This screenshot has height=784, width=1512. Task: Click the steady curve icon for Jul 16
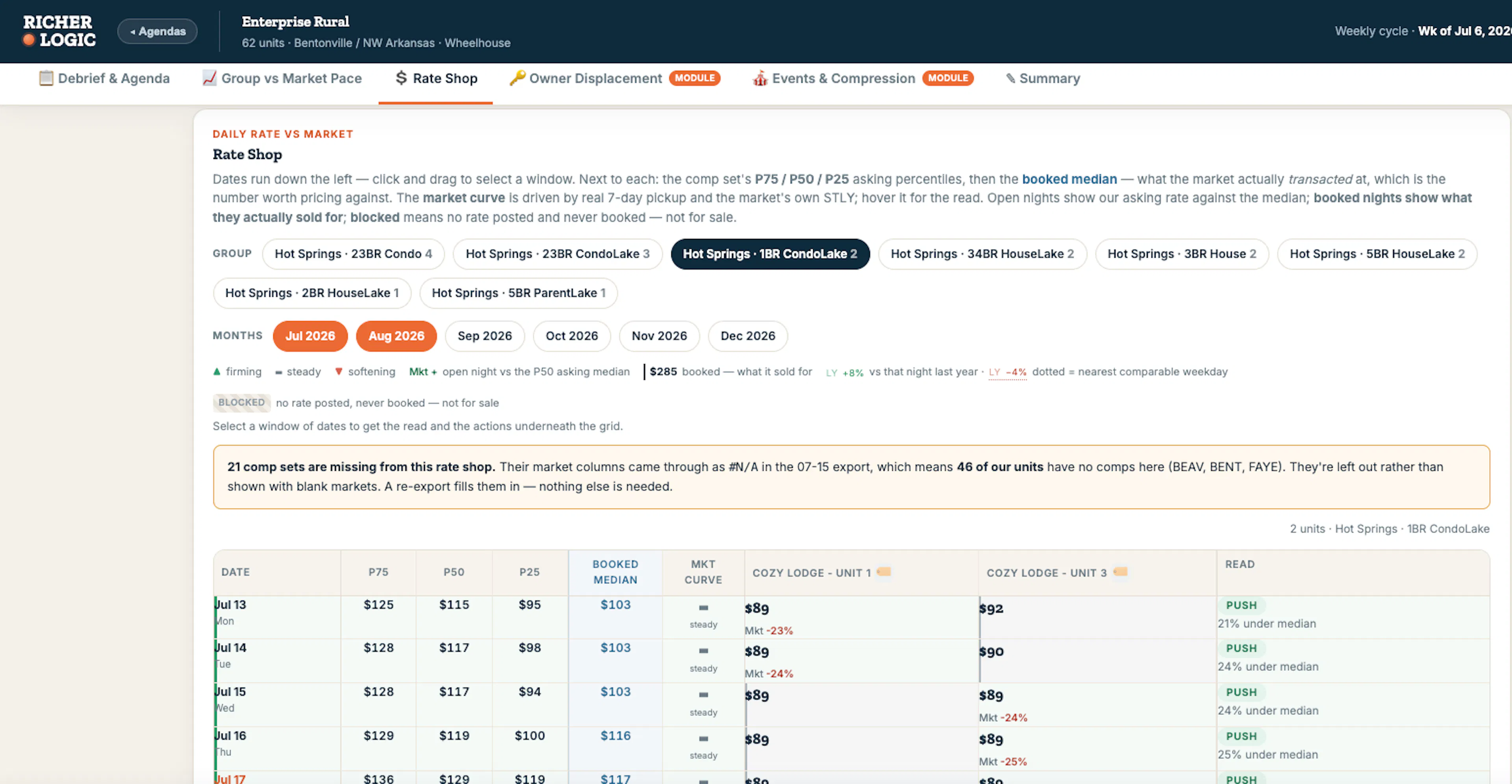[x=703, y=739]
